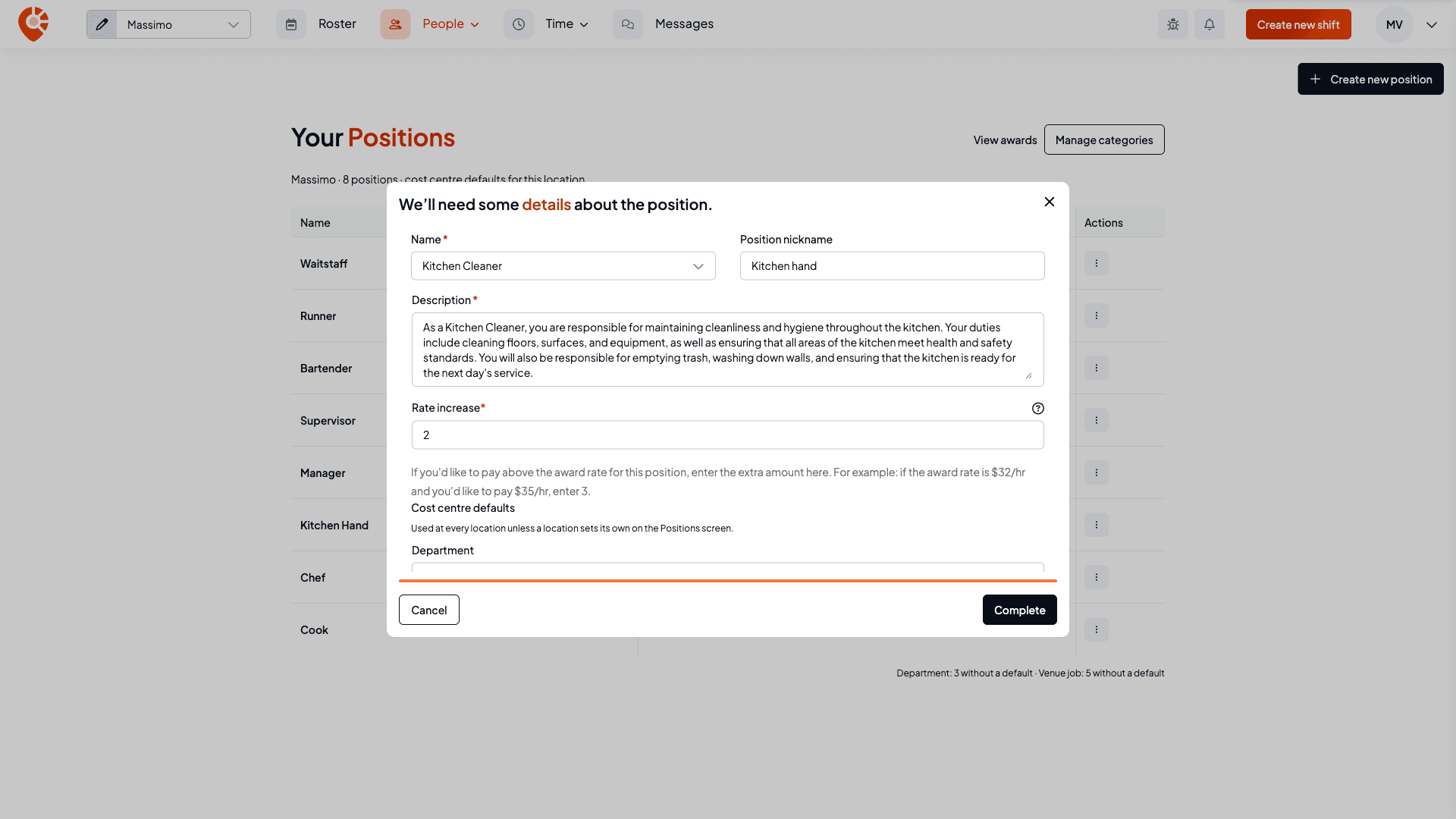Expand the Time menu chevron
The height and width of the screenshot is (819, 1456).
click(x=584, y=25)
